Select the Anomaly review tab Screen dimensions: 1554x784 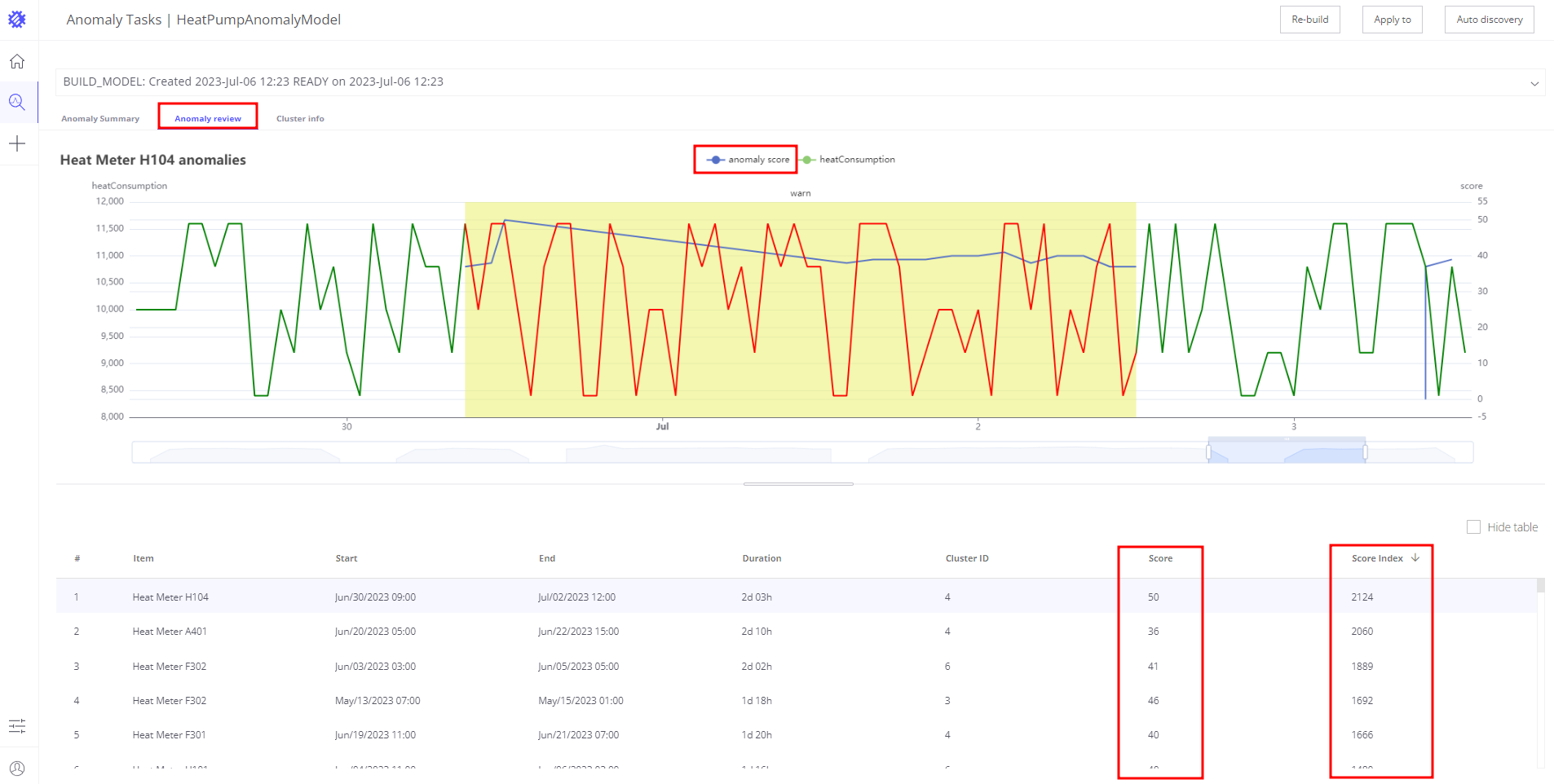pos(208,117)
